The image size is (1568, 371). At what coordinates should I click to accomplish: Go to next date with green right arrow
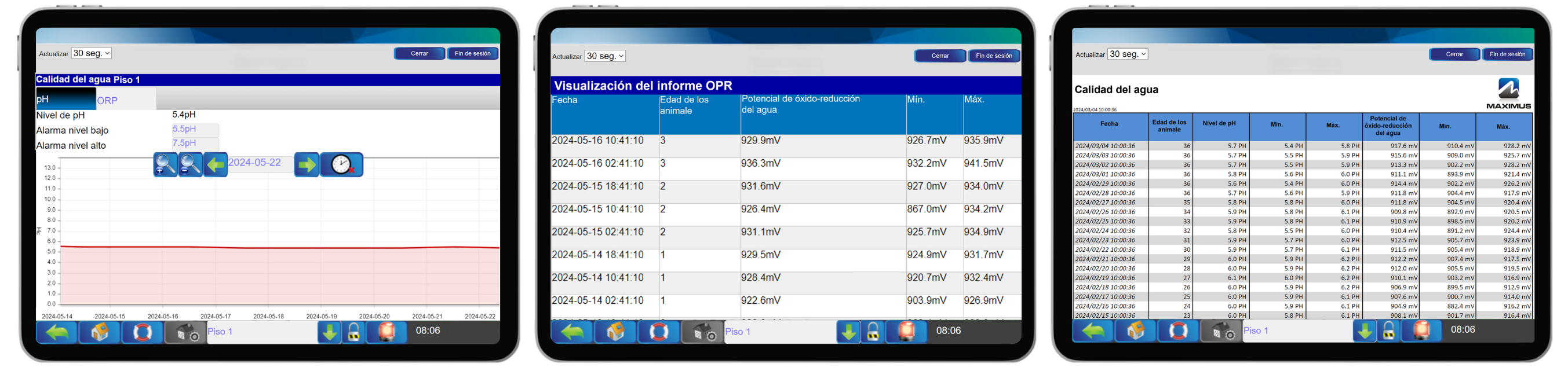[x=307, y=164]
